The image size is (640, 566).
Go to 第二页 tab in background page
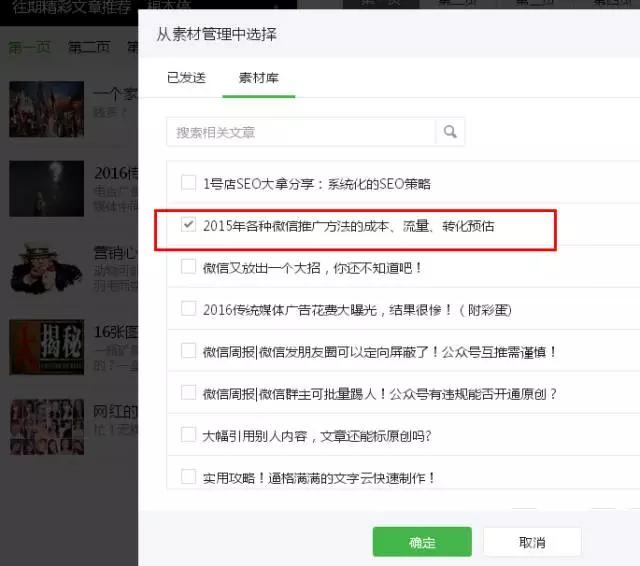pos(89,48)
